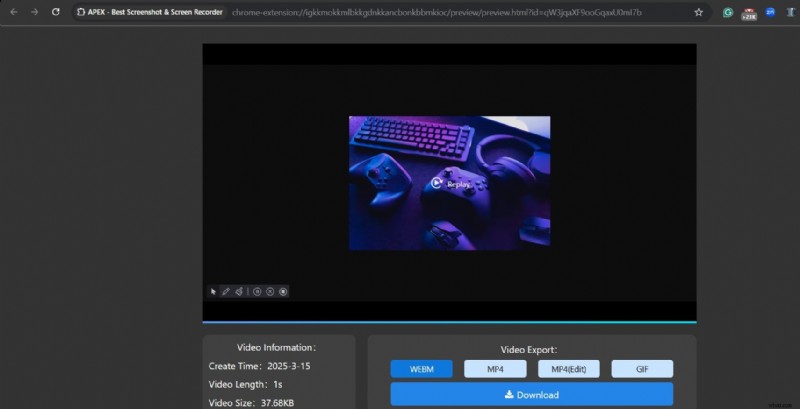Bookmark this page with star icon
This screenshot has width=800, height=409.
[x=698, y=12]
